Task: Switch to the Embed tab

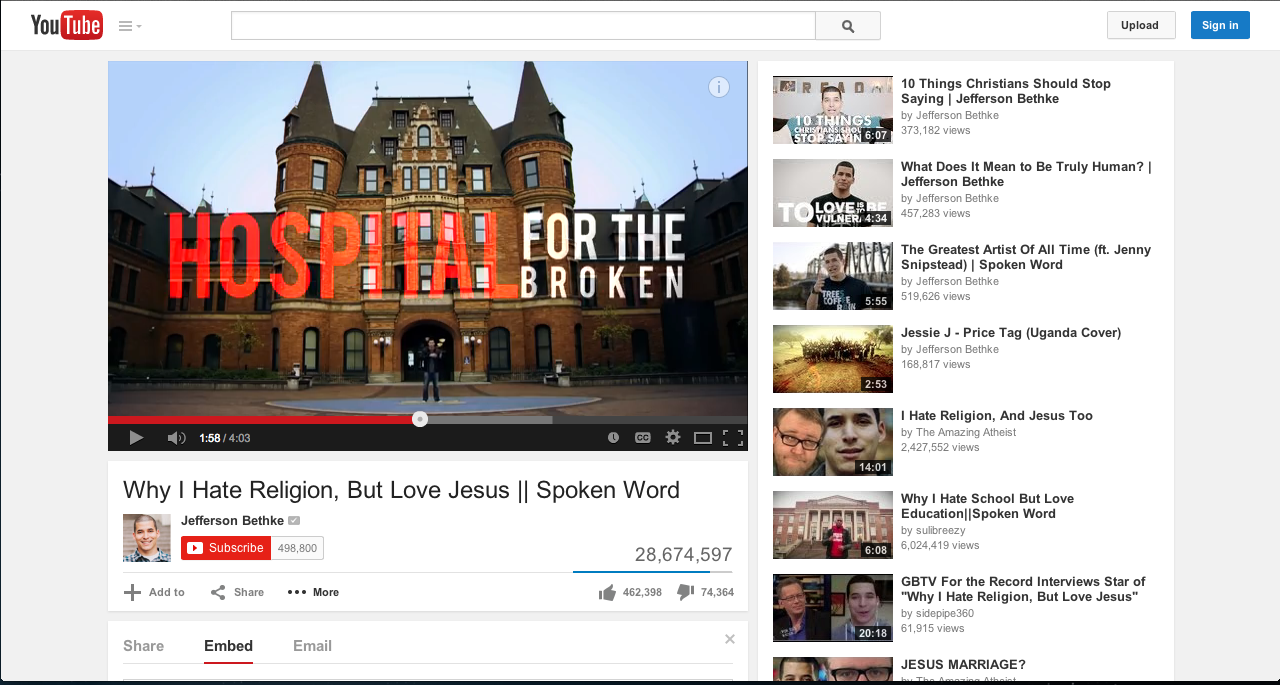Action: pyautogui.click(x=228, y=646)
